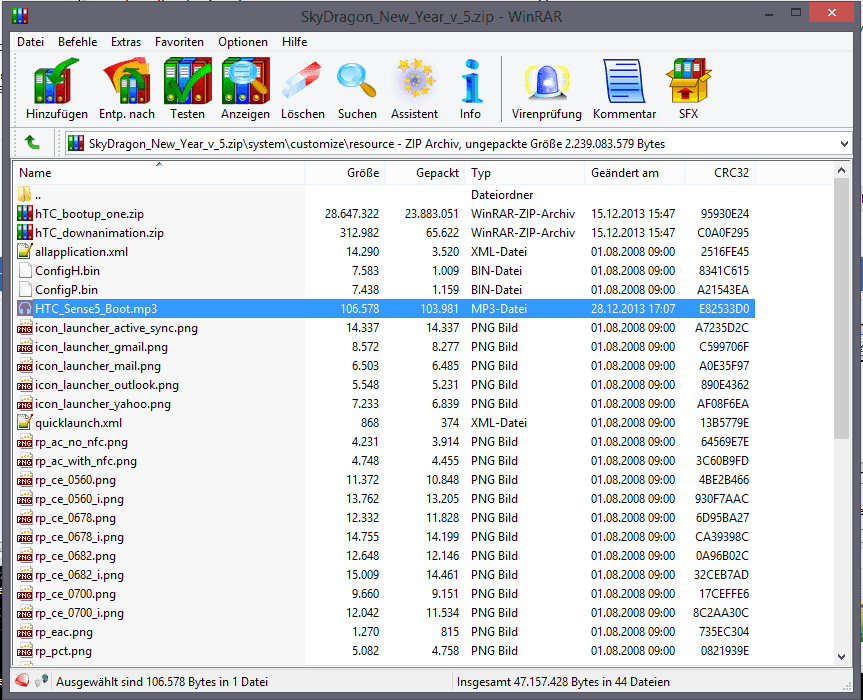Open the Suchen search tool
This screenshot has height=700, width=863.
click(x=357, y=89)
